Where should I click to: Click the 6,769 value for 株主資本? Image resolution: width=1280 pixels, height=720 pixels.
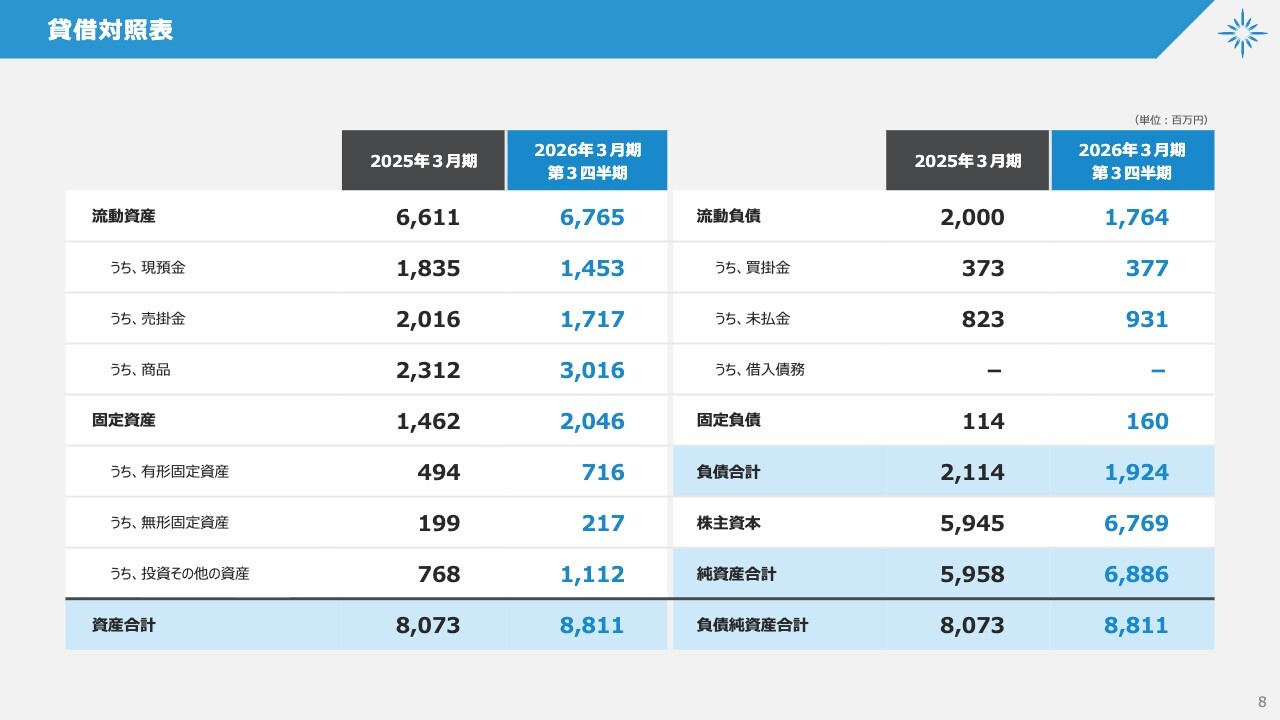[1136, 523]
